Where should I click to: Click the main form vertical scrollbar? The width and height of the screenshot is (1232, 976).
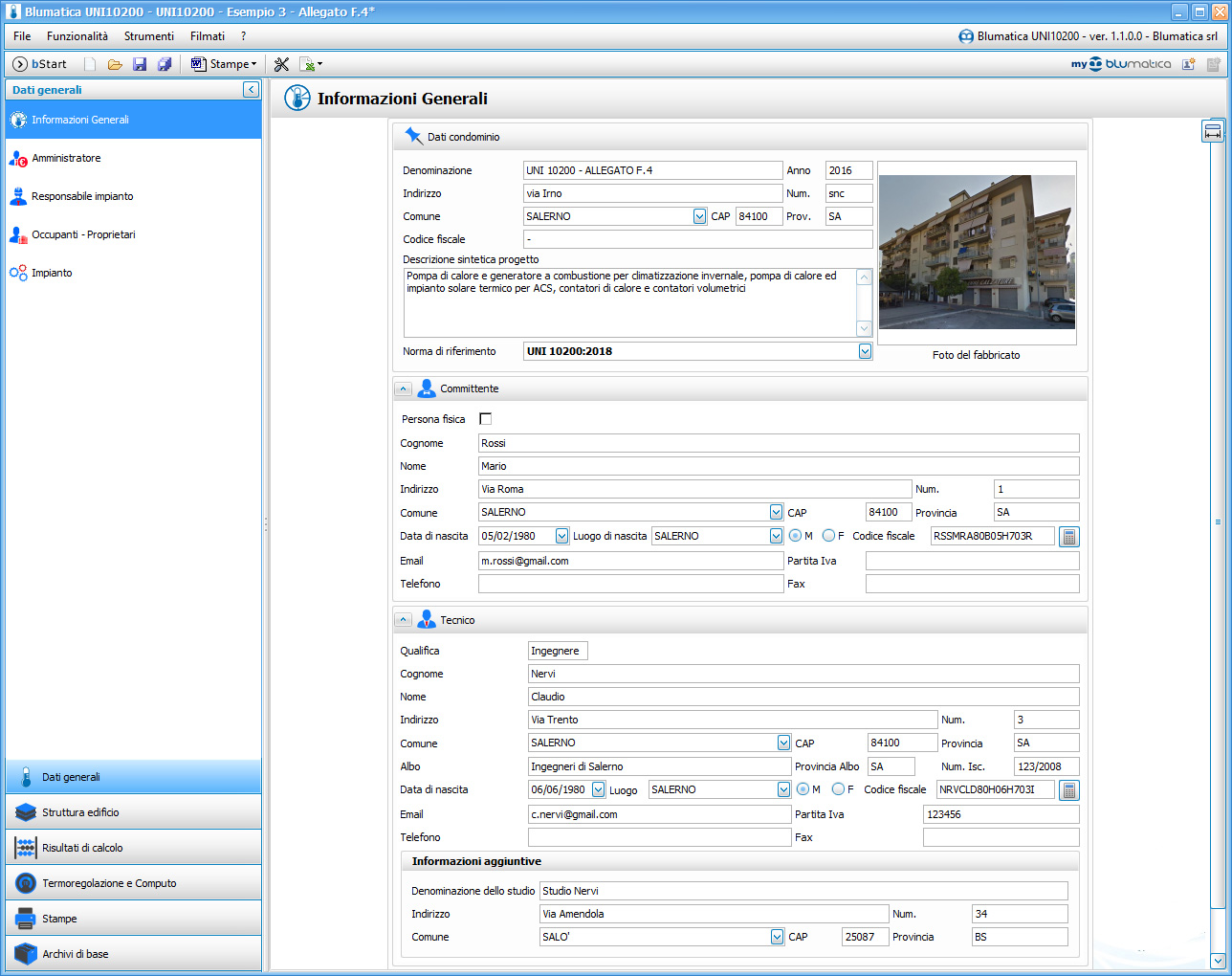coord(1218,521)
